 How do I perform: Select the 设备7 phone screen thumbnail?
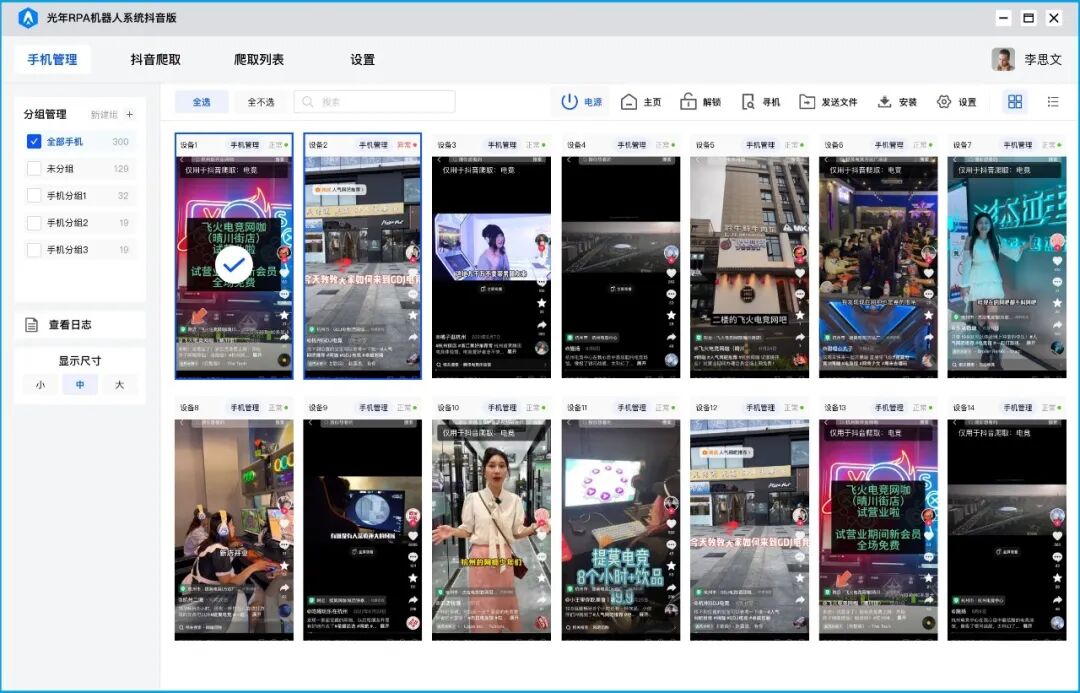[1007, 267]
